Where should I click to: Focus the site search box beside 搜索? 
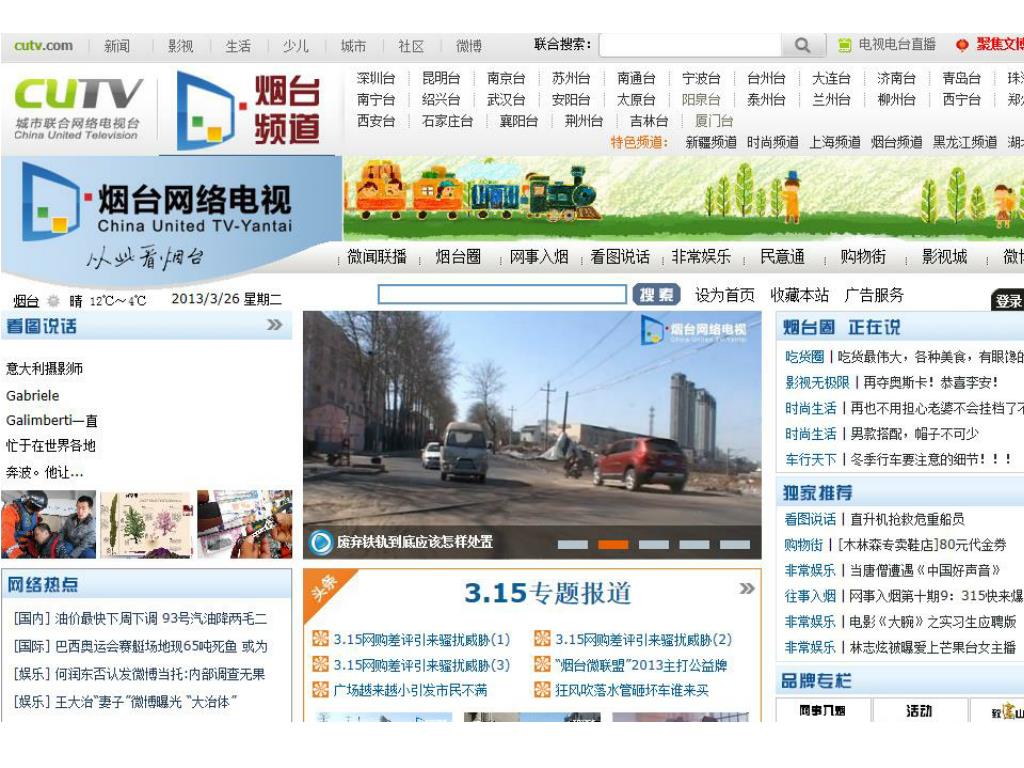502,295
